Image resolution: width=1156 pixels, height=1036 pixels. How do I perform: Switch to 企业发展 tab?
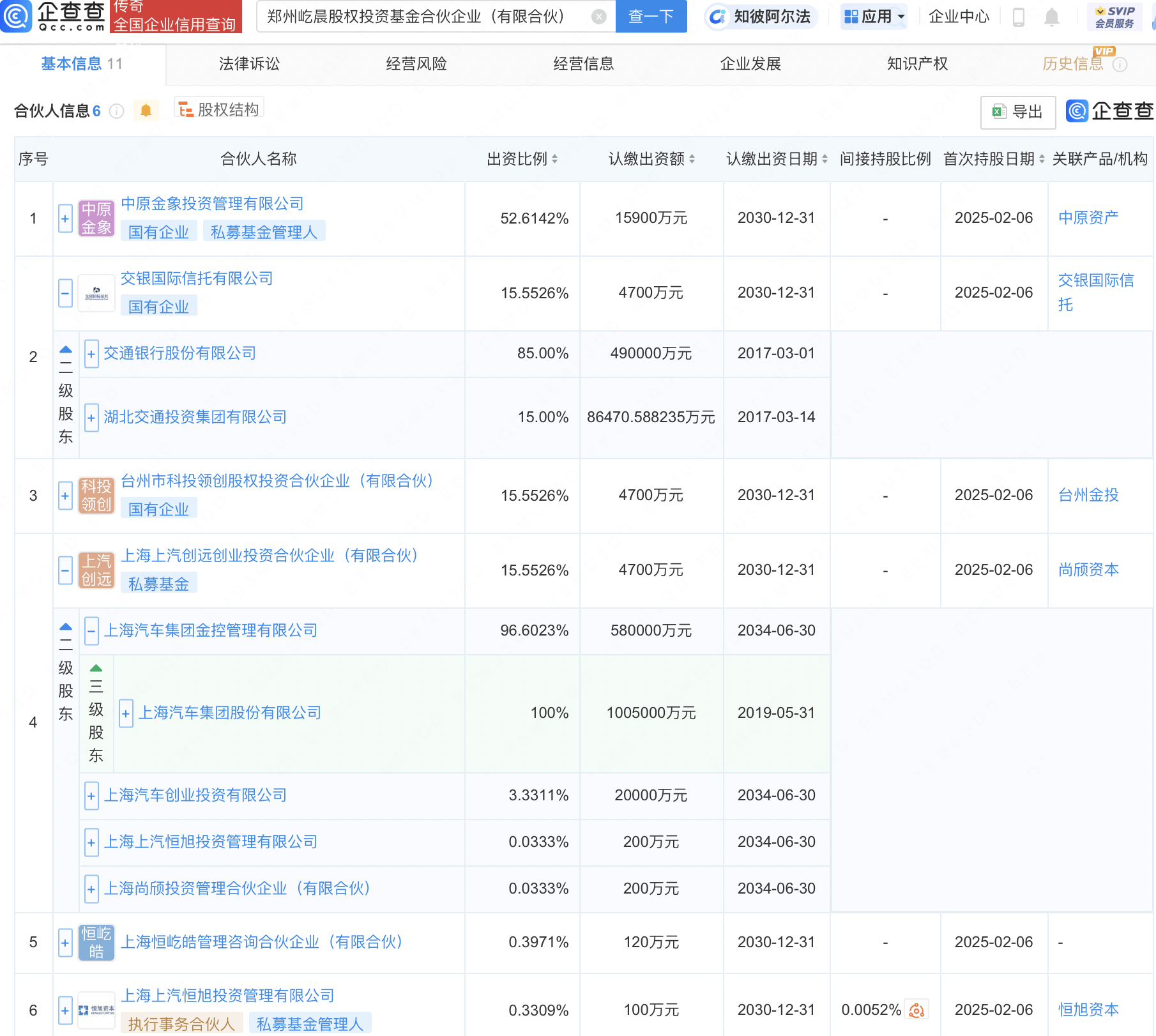(751, 64)
